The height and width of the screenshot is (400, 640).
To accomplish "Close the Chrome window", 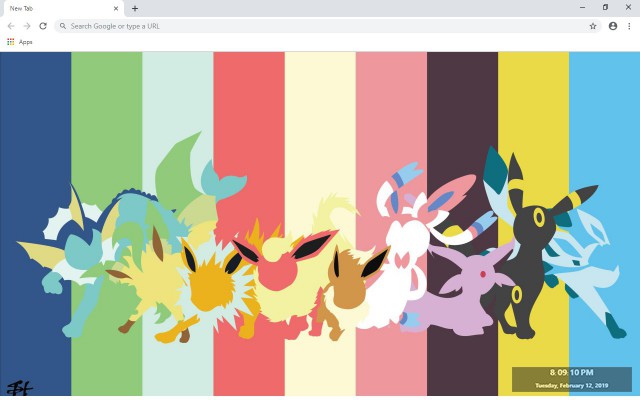I will (628, 7).
